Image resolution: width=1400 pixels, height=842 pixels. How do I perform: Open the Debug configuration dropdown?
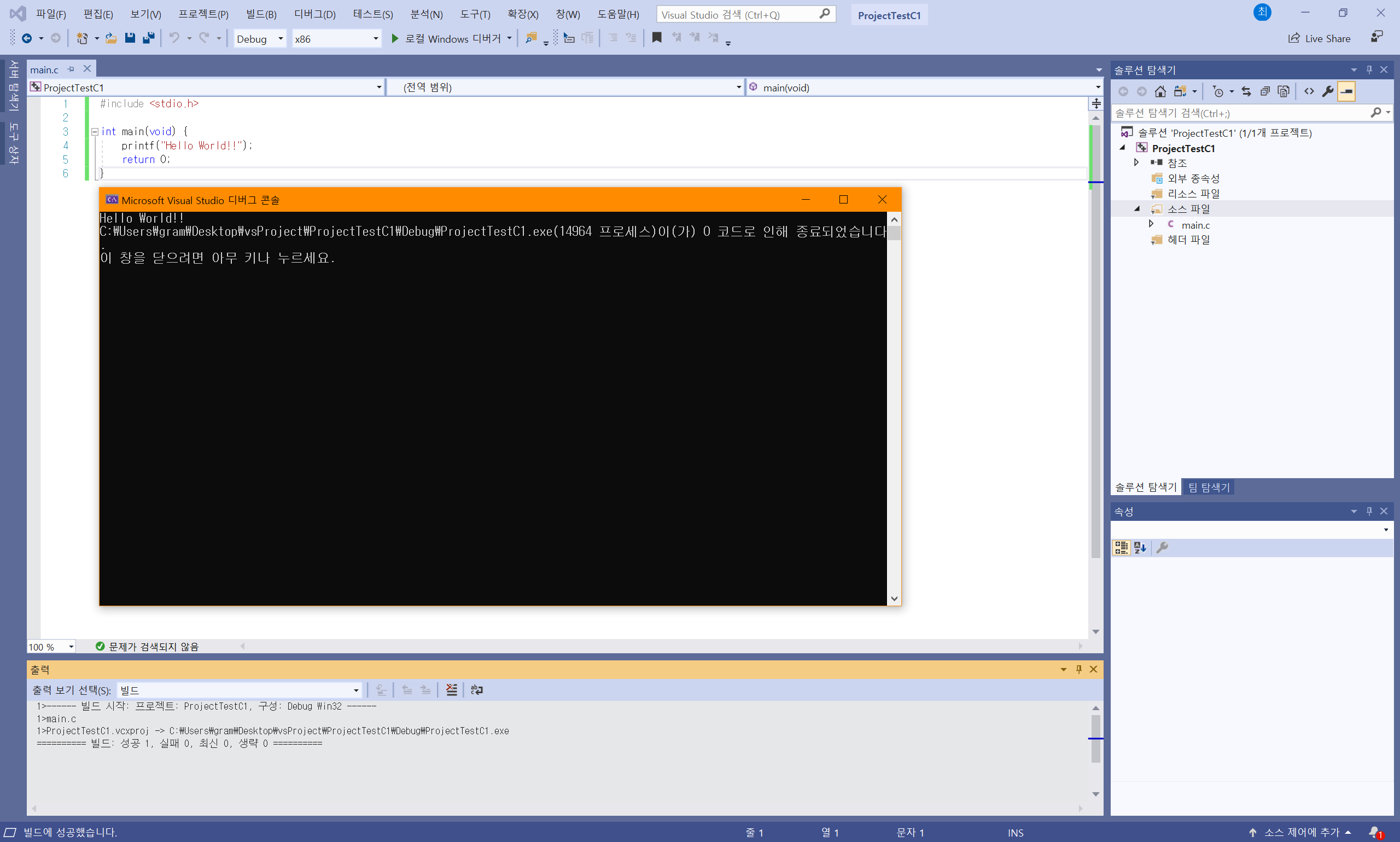point(280,39)
